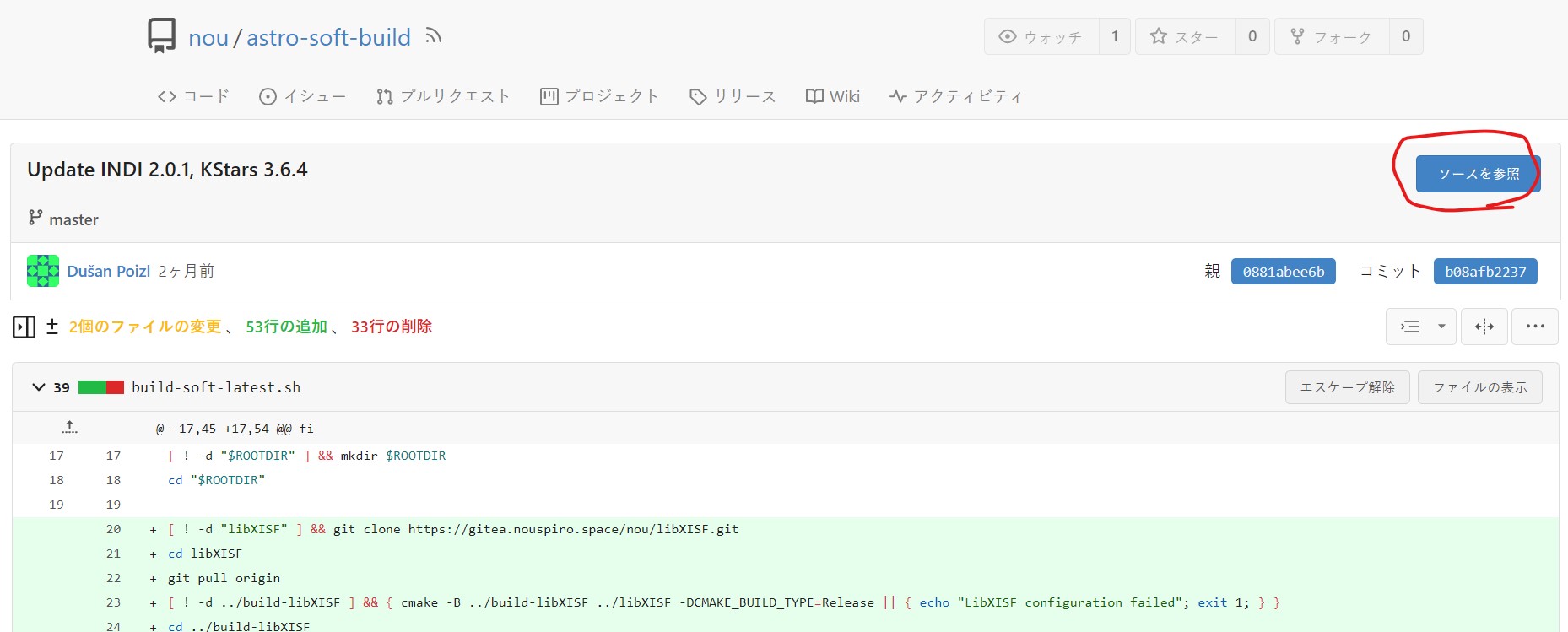Click the ウォッチ watch button
Screen dimensions: 1568x632
(x=1041, y=36)
